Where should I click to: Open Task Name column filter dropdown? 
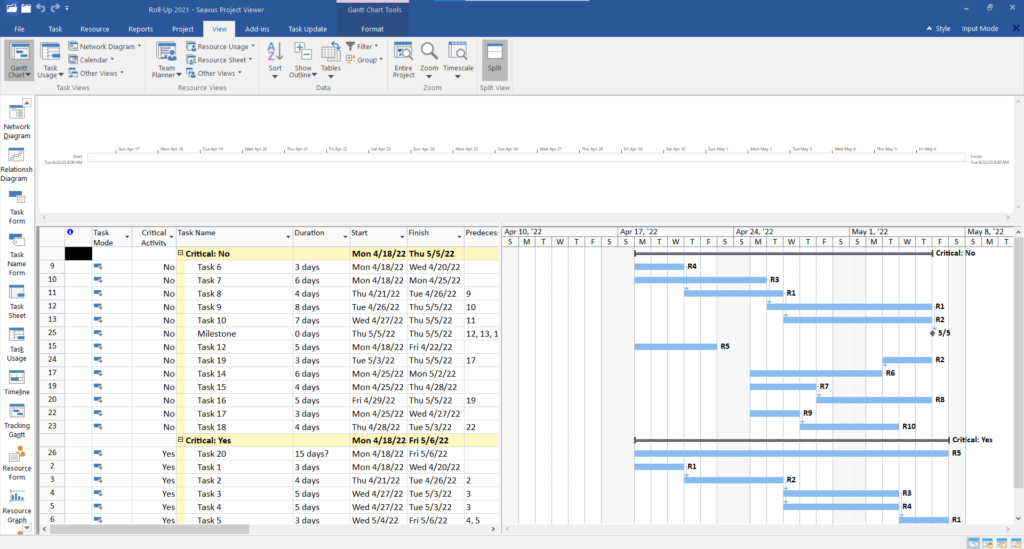287,236
